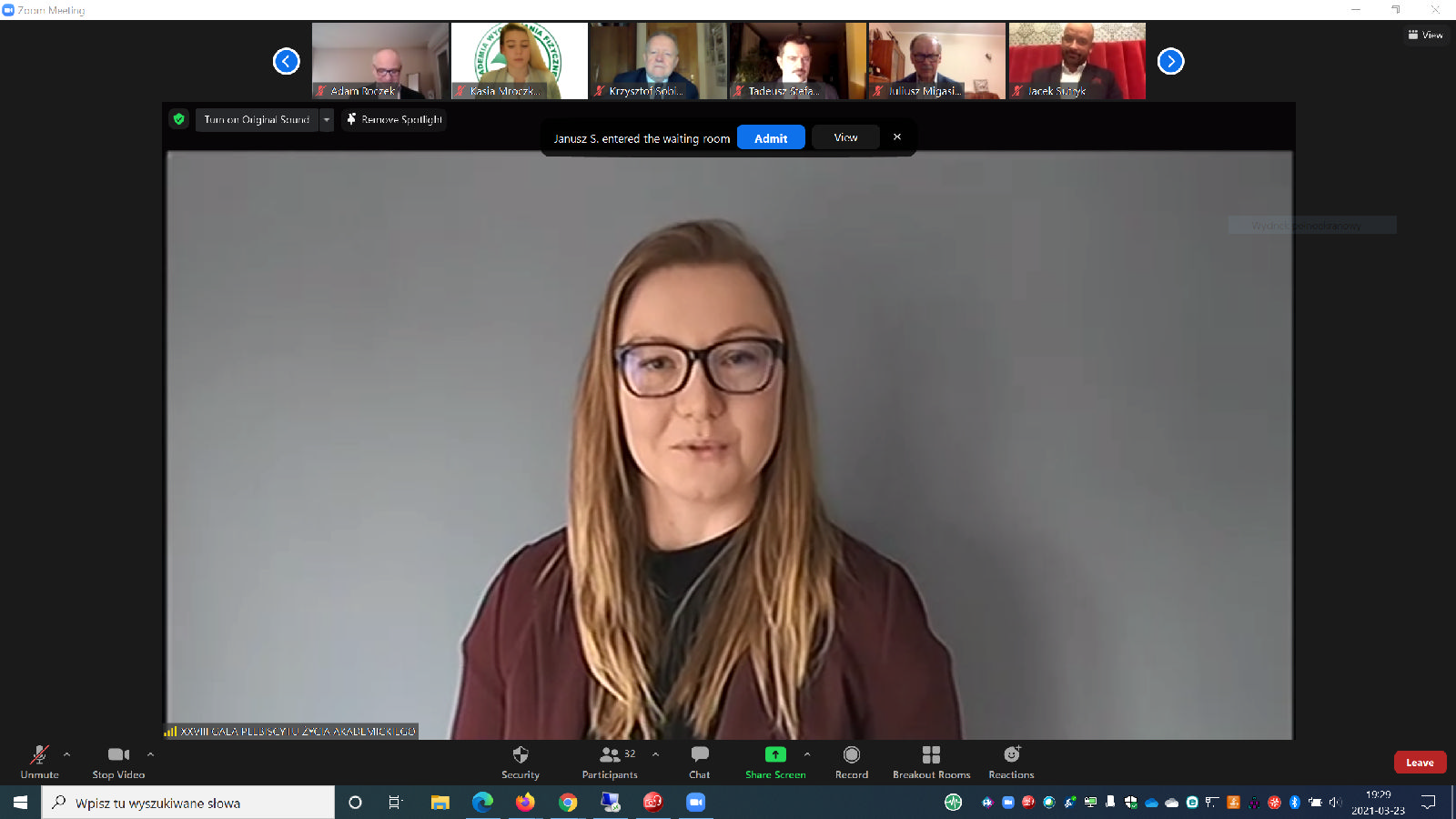Viewport: 1456px width, 819px height.
Task: Expand share screen options arrow
Action: point(807,754)
